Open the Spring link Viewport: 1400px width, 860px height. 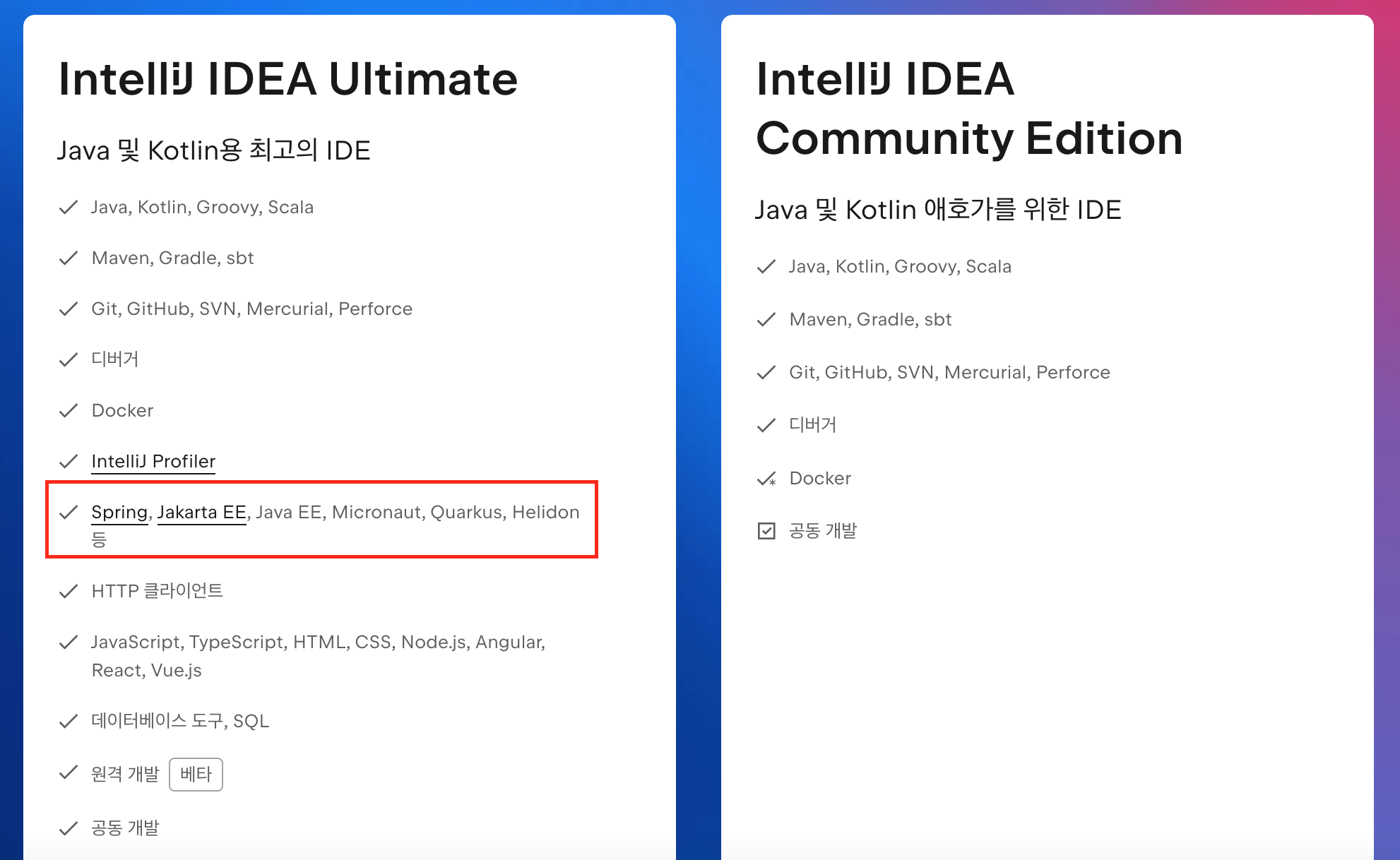[x=119, y=512]
